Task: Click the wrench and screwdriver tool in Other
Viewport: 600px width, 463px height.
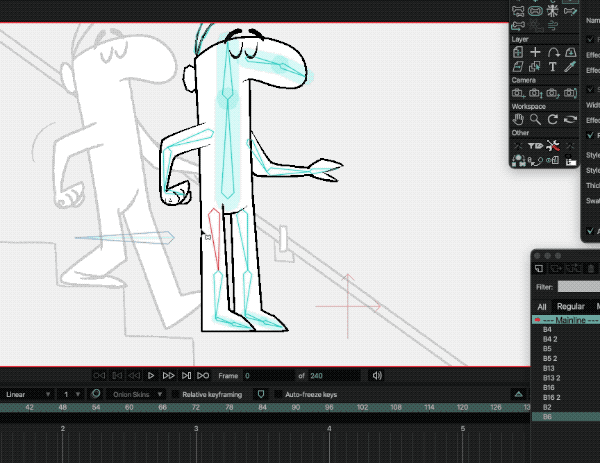Action: 553,145
